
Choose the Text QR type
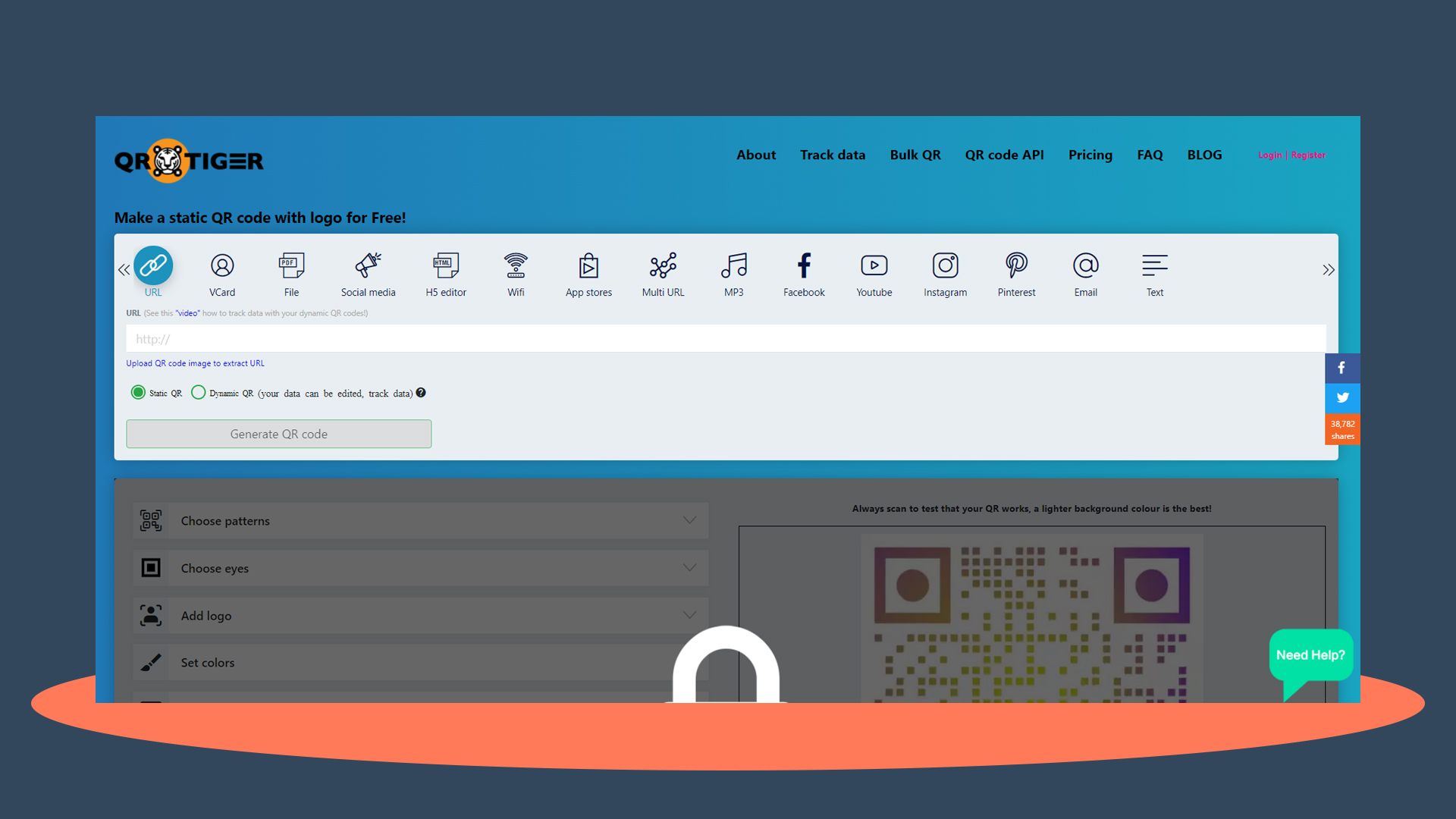[1154, 265]
